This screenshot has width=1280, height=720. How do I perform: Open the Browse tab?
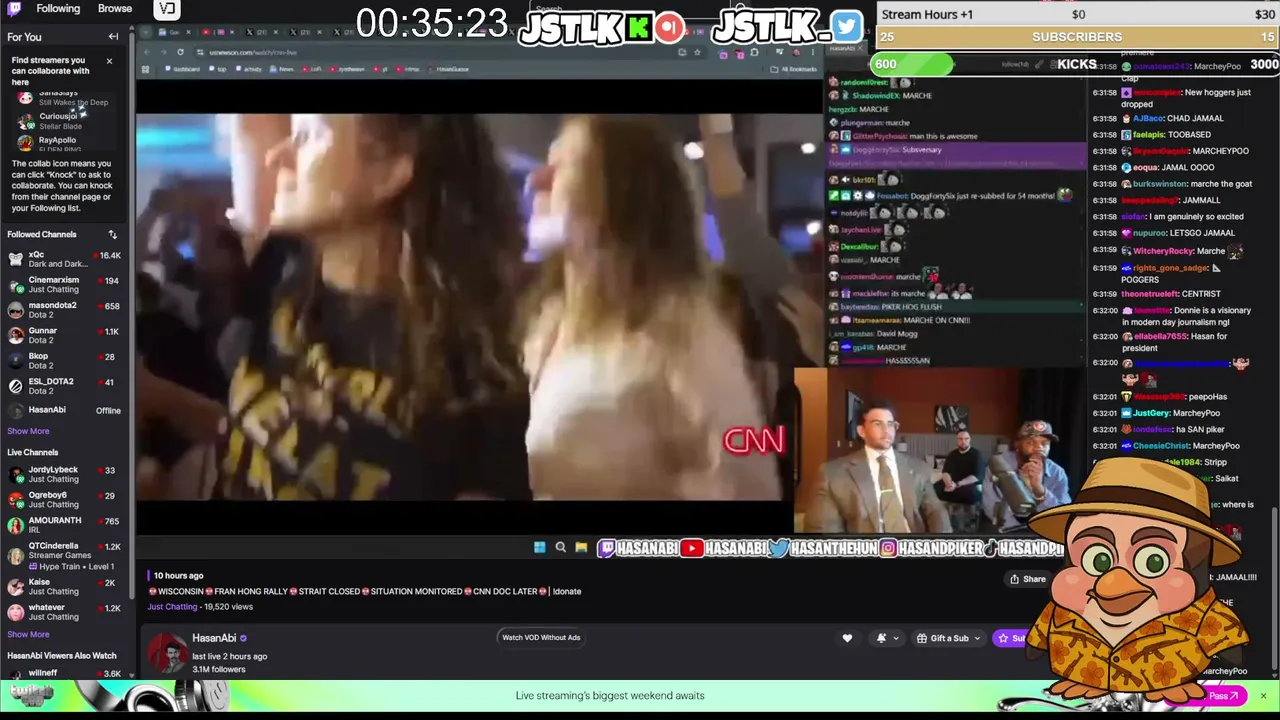115,9
